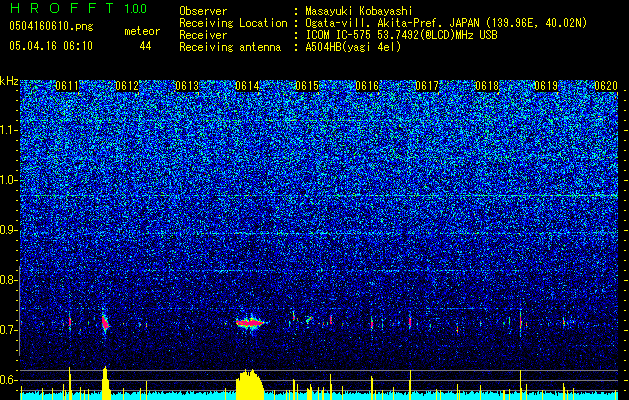Click the 0.7 kHz axis label

click(9, 330)
